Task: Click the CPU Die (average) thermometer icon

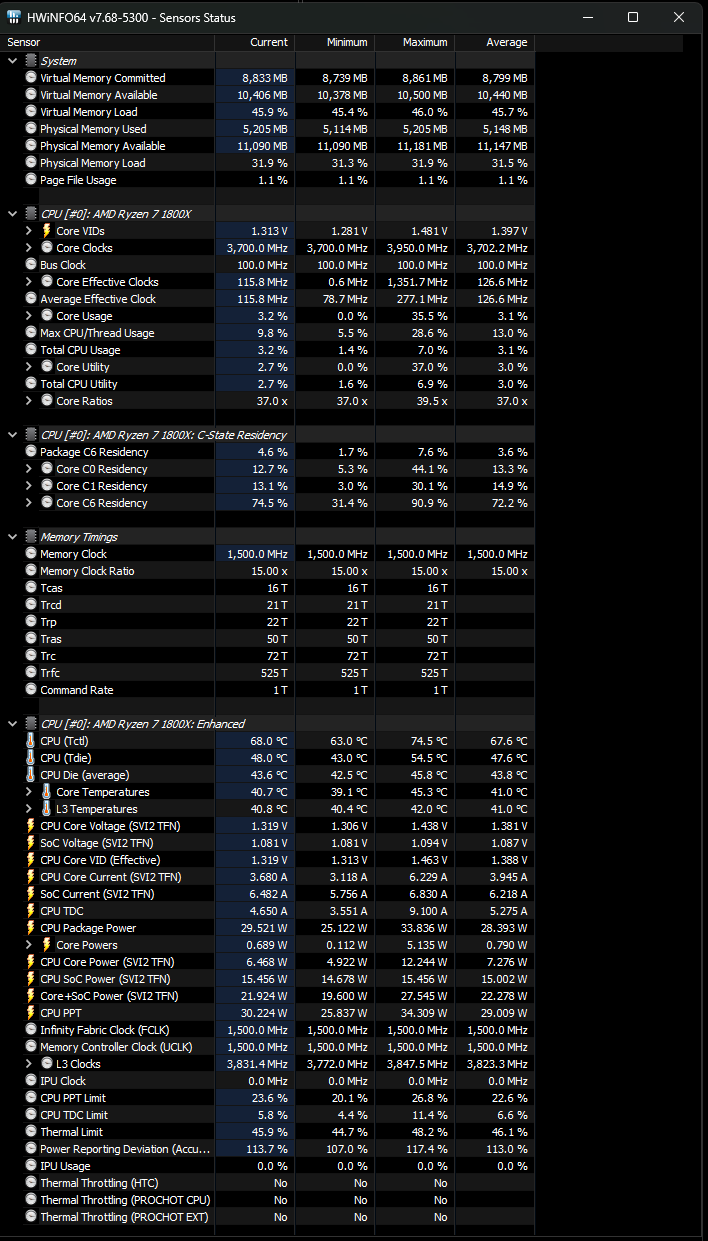Action: [x=31, y=775]
